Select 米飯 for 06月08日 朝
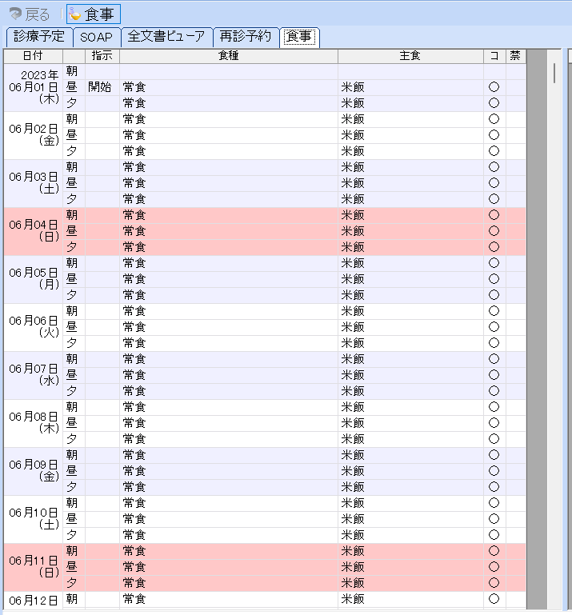The image size is (572, 615). [x=410, y=407]
